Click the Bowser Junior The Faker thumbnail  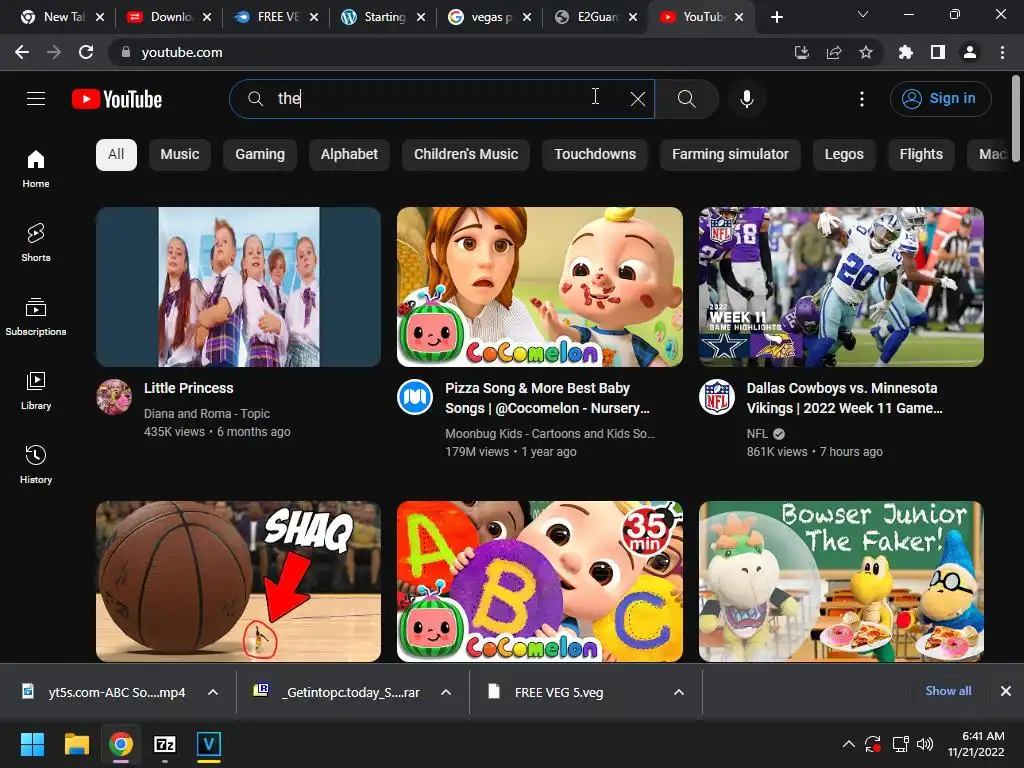pos(841,581)
